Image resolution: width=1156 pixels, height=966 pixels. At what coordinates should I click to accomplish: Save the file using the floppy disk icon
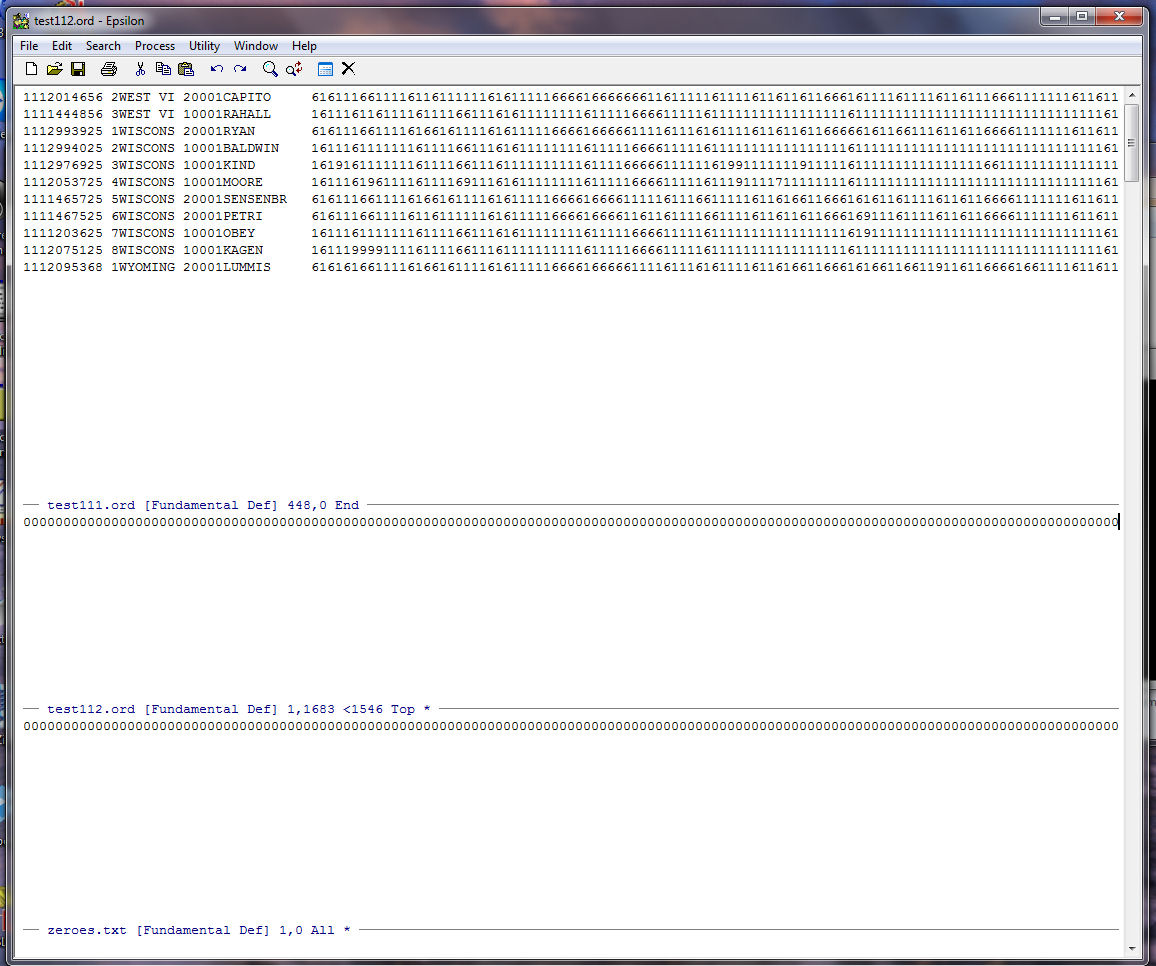[78, 69]
